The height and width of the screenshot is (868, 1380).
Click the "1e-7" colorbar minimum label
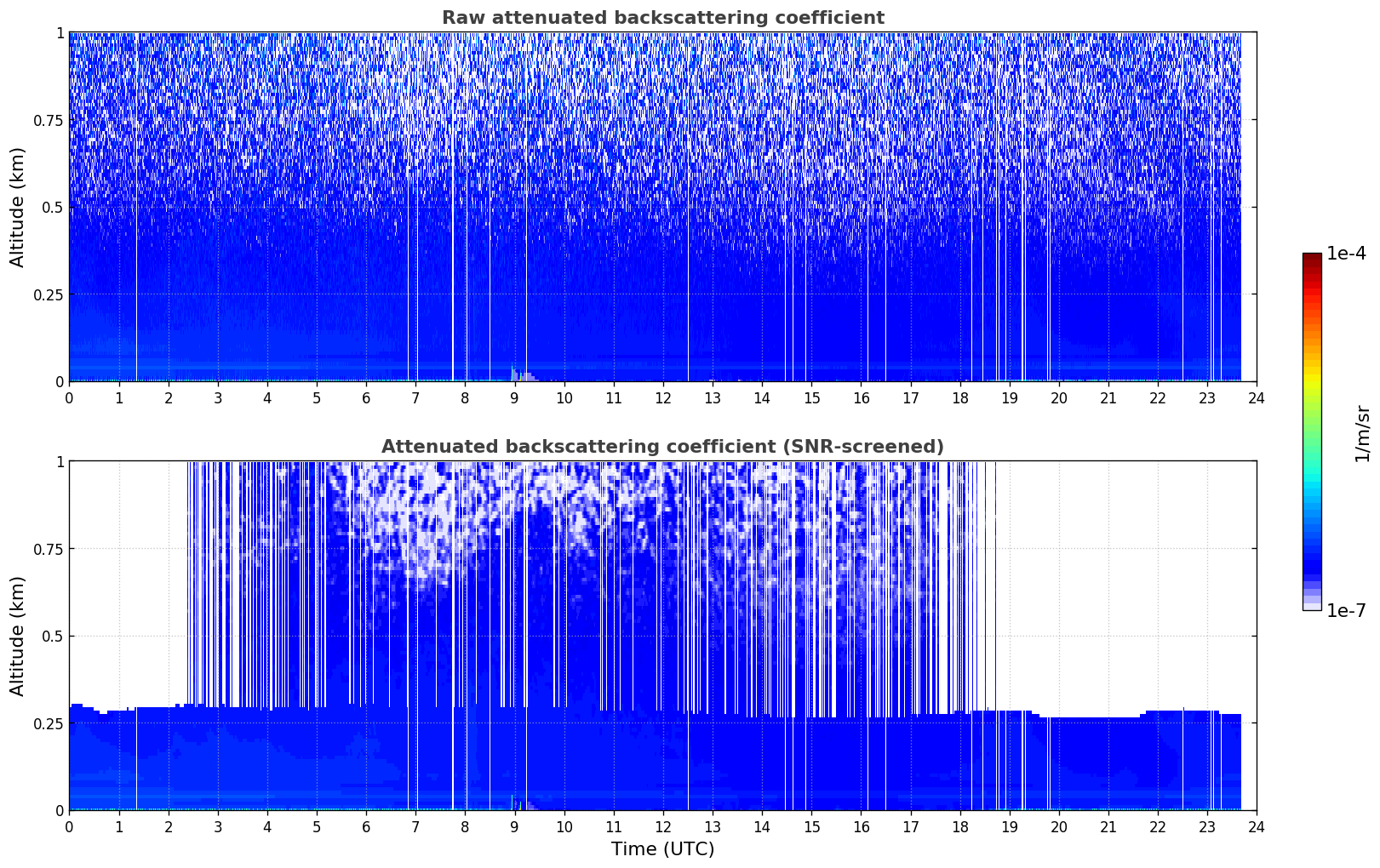(1346, 610)
